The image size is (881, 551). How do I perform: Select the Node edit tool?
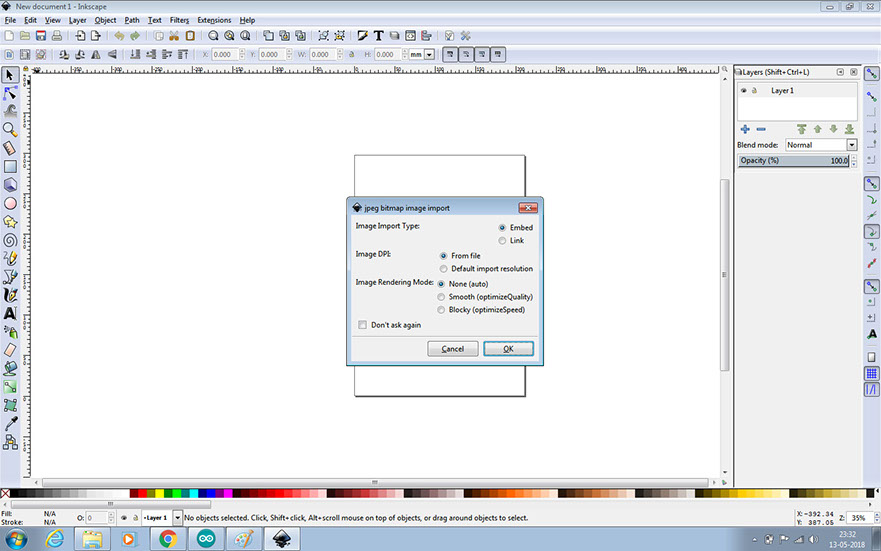click(x=10, y=93)
